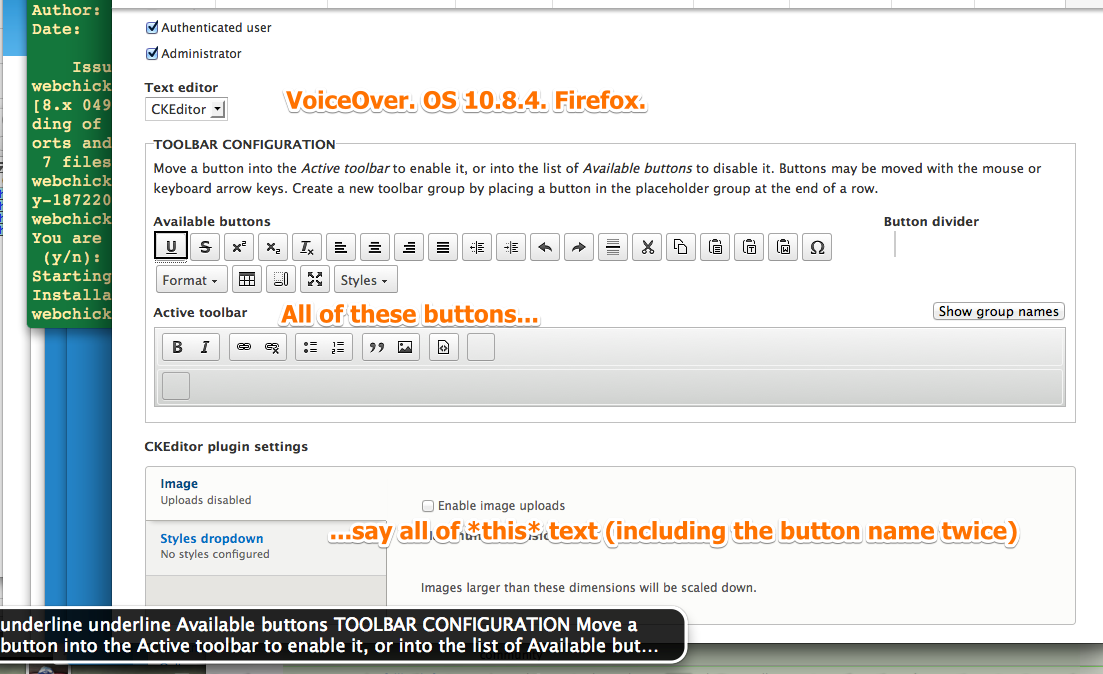Uncheck the Authenticated user checkbox
Screen dimensions: 1103x674
(x=151, y=27)
